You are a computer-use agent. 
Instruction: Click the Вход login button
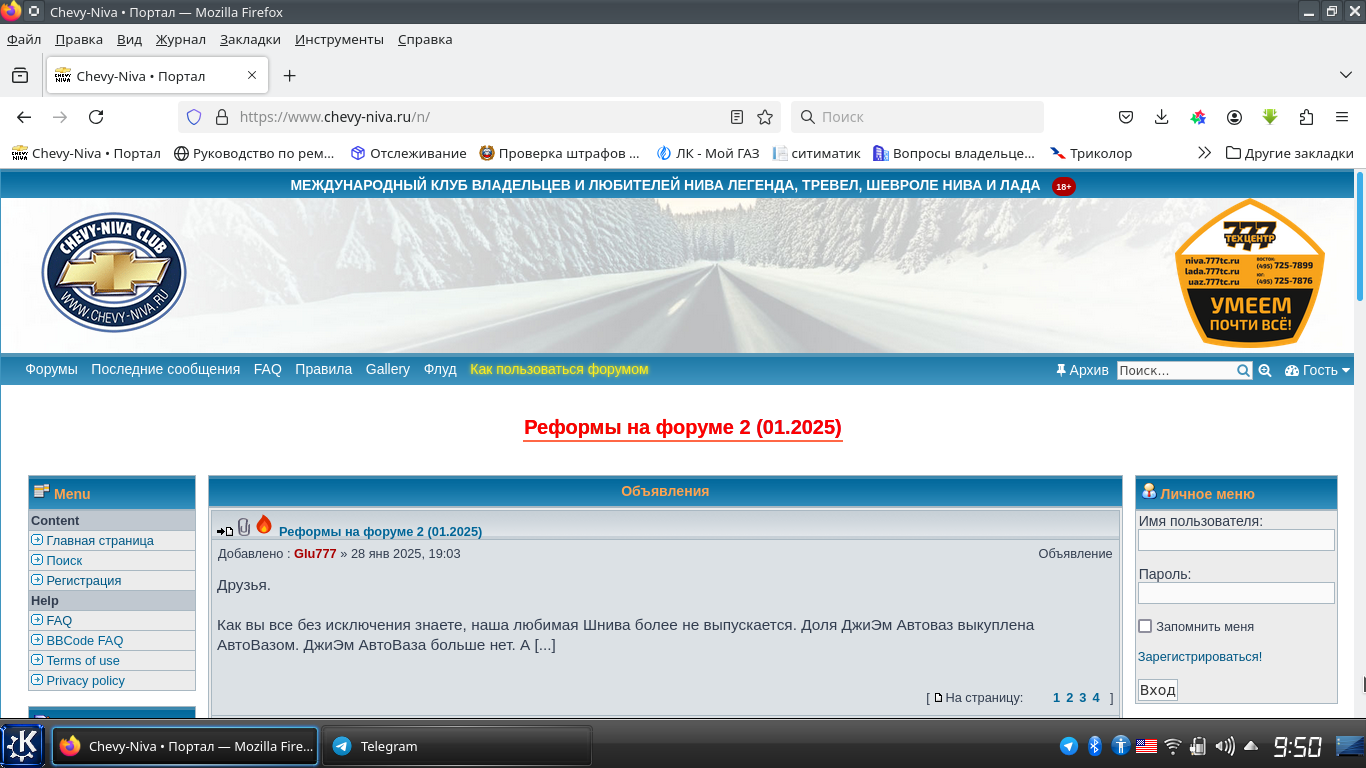[x=1158, y=690]
